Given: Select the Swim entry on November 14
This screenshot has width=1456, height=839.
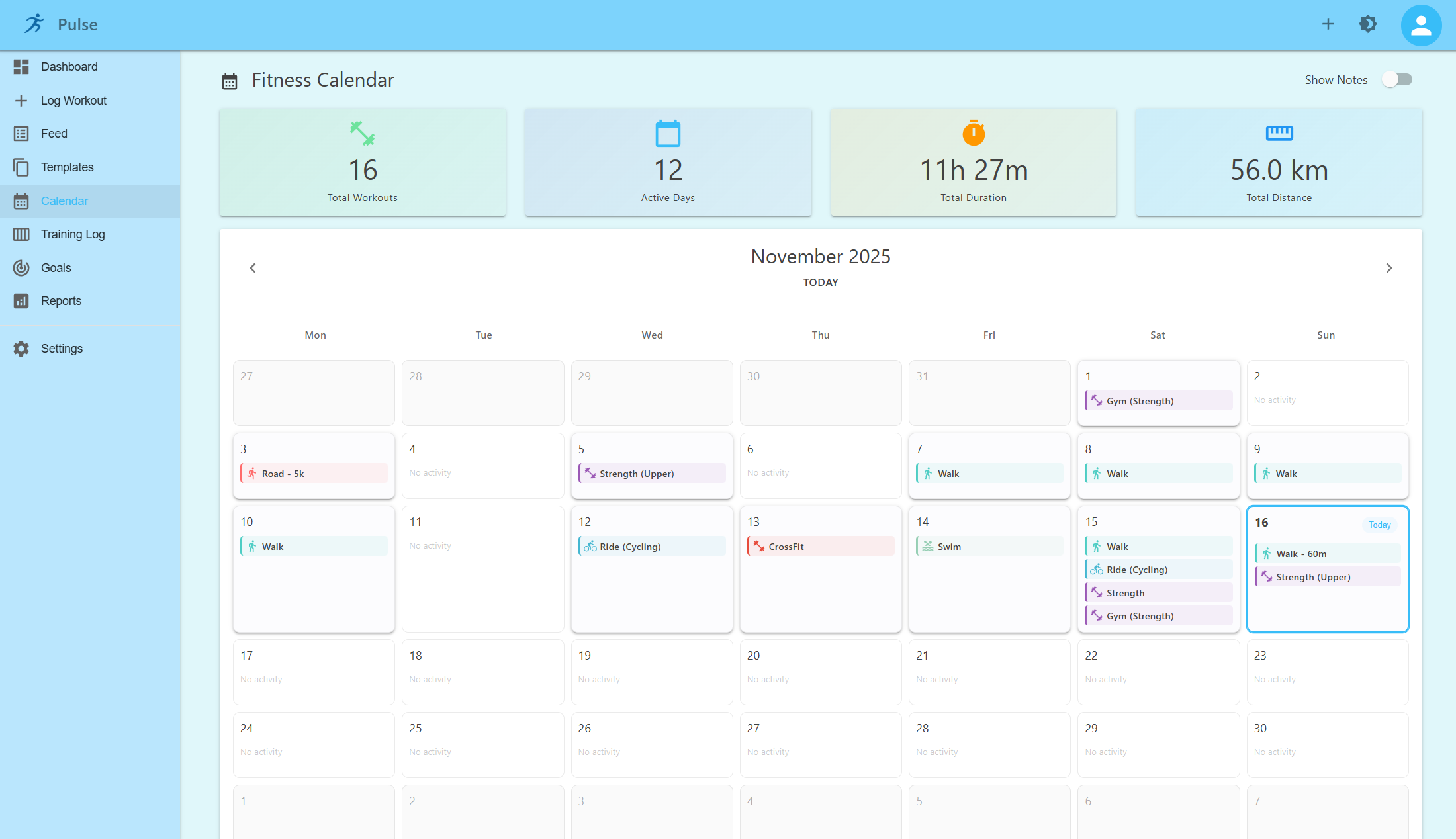Looking at the screenshot, I should click(989, 546).
